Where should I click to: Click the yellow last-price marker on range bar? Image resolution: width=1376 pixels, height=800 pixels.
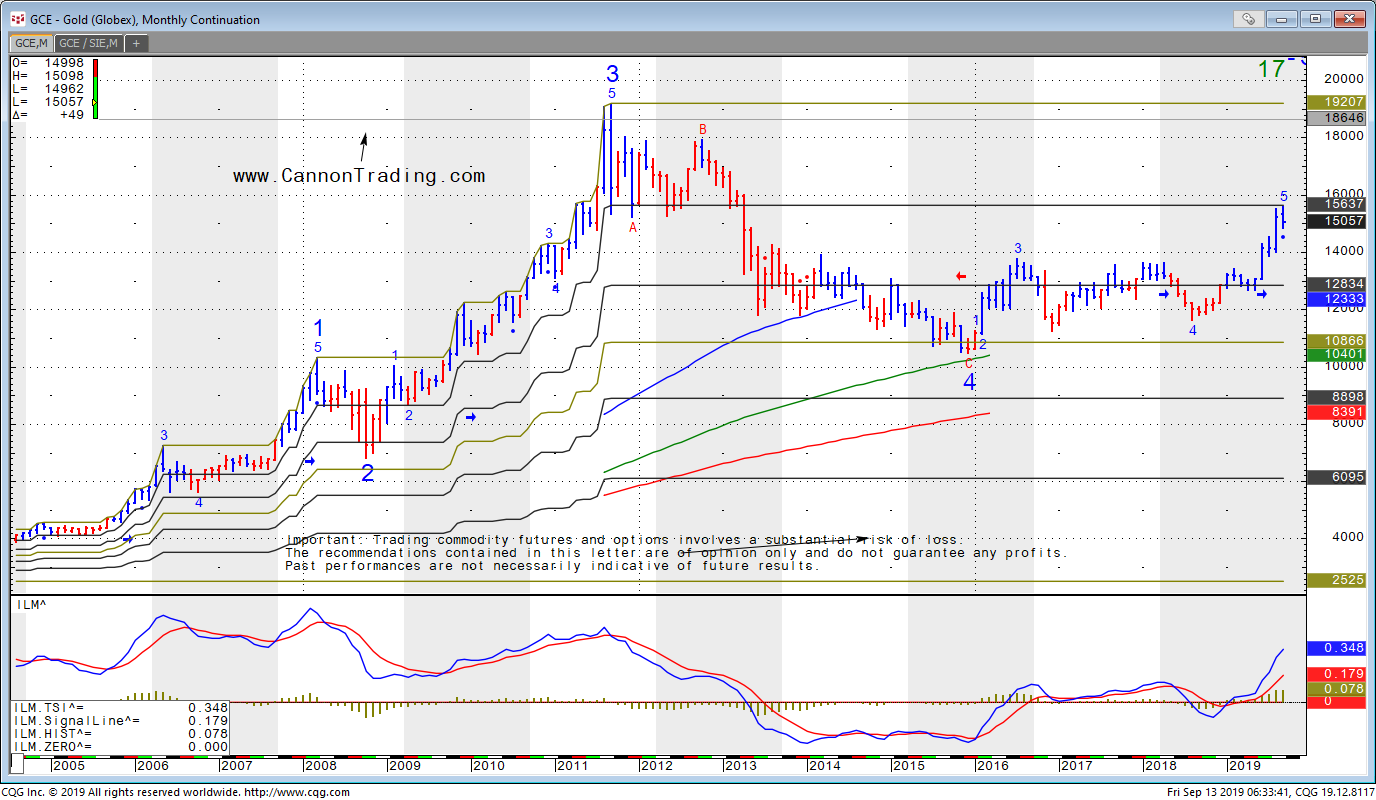coord(94,101)
